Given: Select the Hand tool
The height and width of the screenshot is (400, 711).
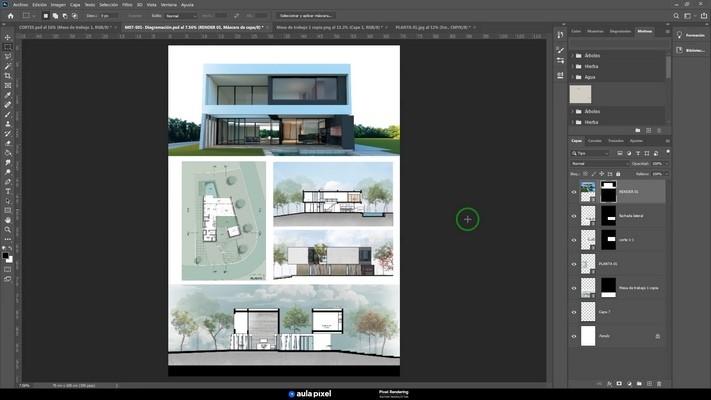Looking at the screenshot, I should pos(8,220).
